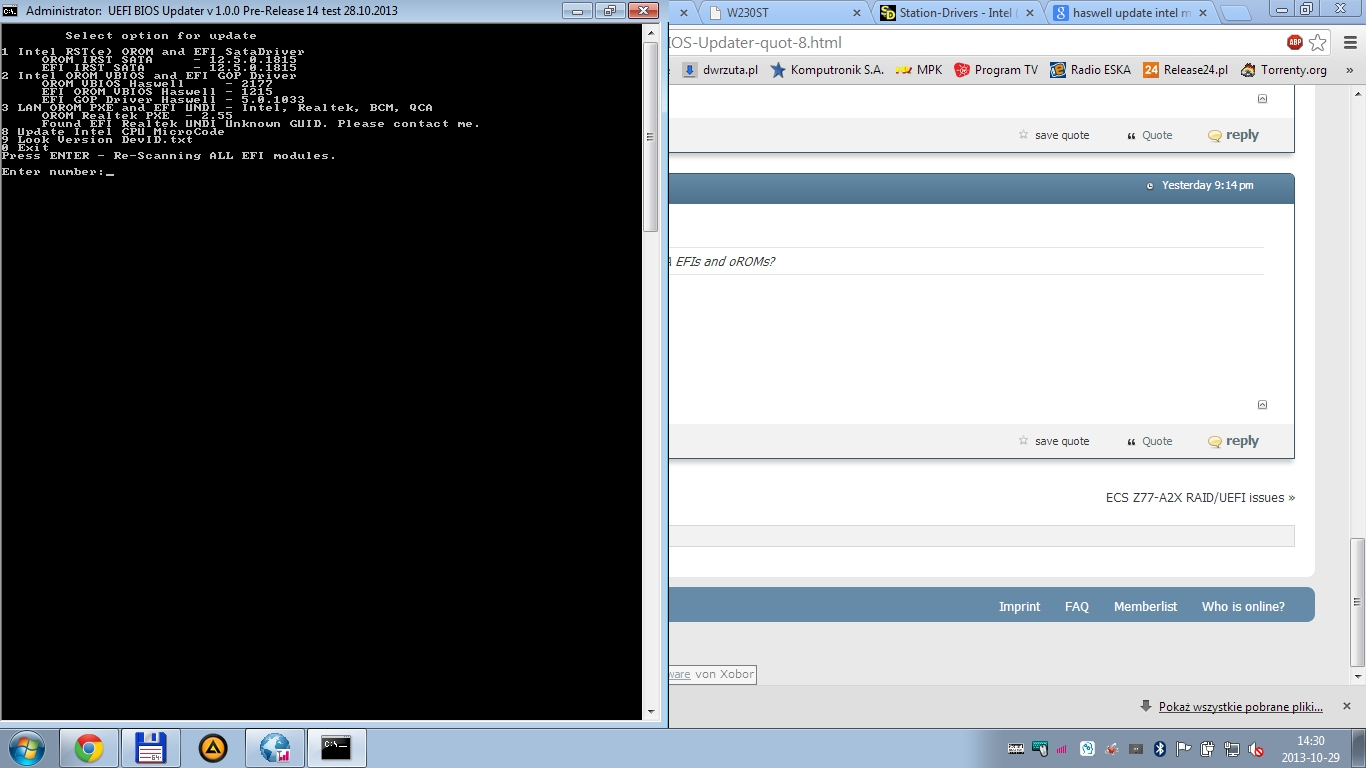Open the console window system menu icon
The height and width of the screenshot is (768, 1366).
click(x=10, y=11)
